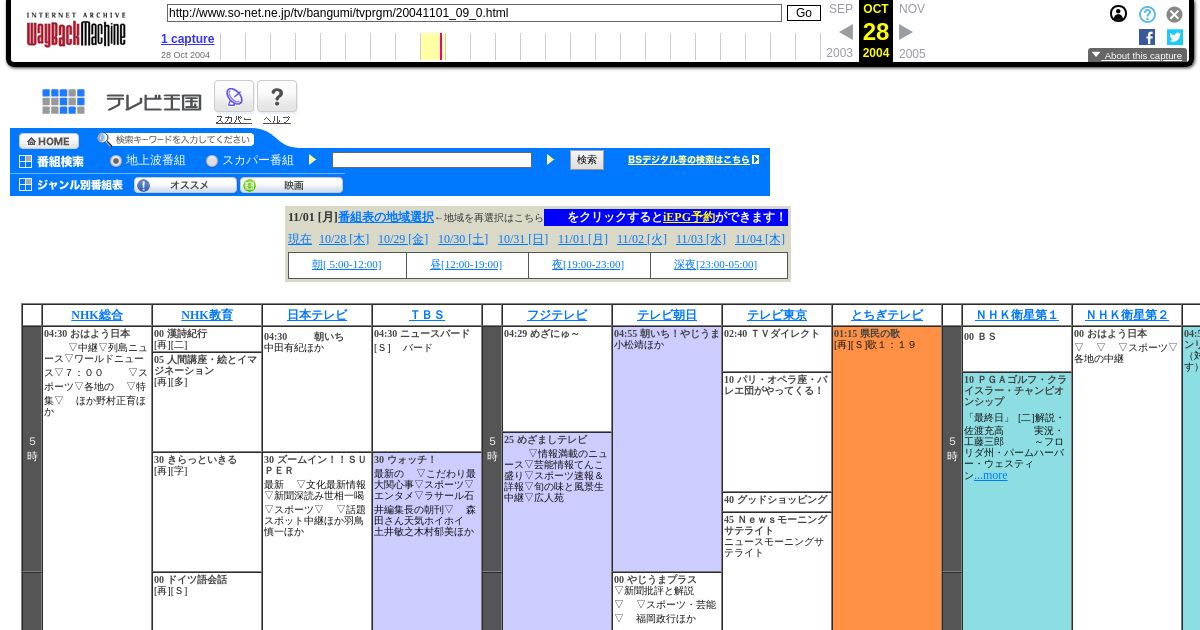Select date 11/04 [木]
The image size is (1200, 630).
coord(760,239)
